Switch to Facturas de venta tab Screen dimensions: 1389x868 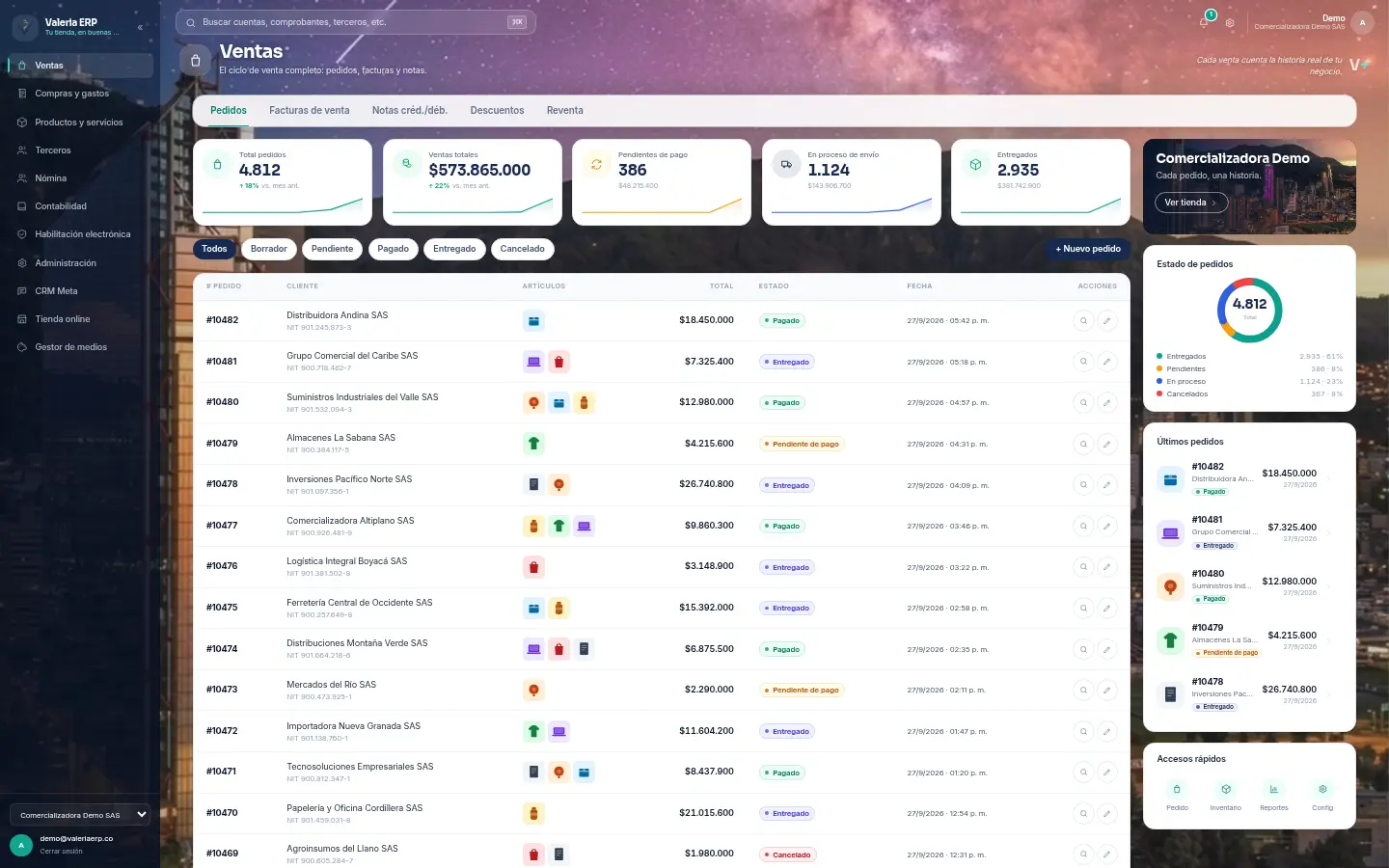click(x=309, y=111)
